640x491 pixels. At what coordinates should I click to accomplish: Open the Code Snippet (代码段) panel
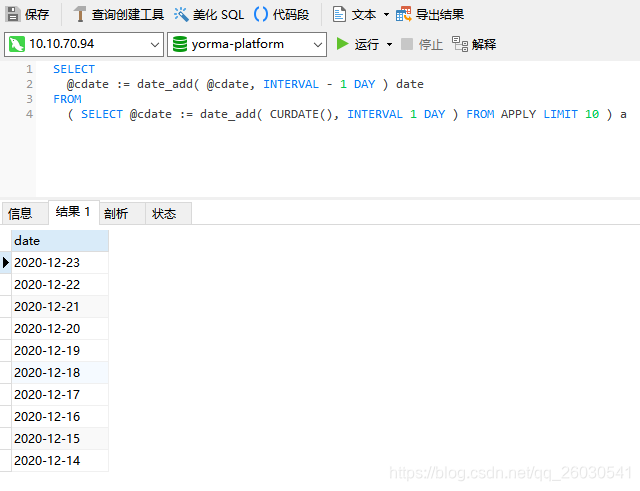click(x=281, y=14)
